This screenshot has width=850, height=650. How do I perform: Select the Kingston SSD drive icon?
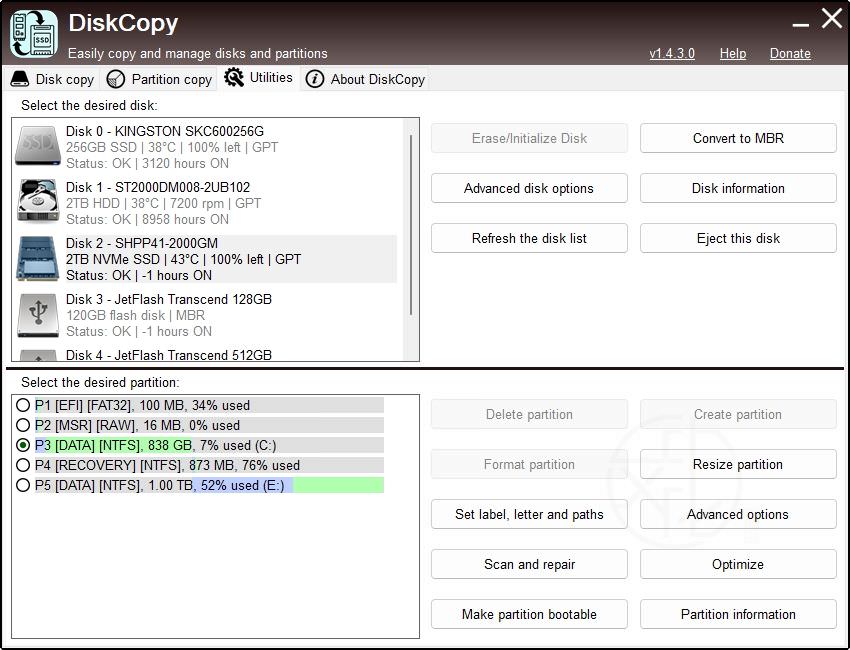click(38, 147)
